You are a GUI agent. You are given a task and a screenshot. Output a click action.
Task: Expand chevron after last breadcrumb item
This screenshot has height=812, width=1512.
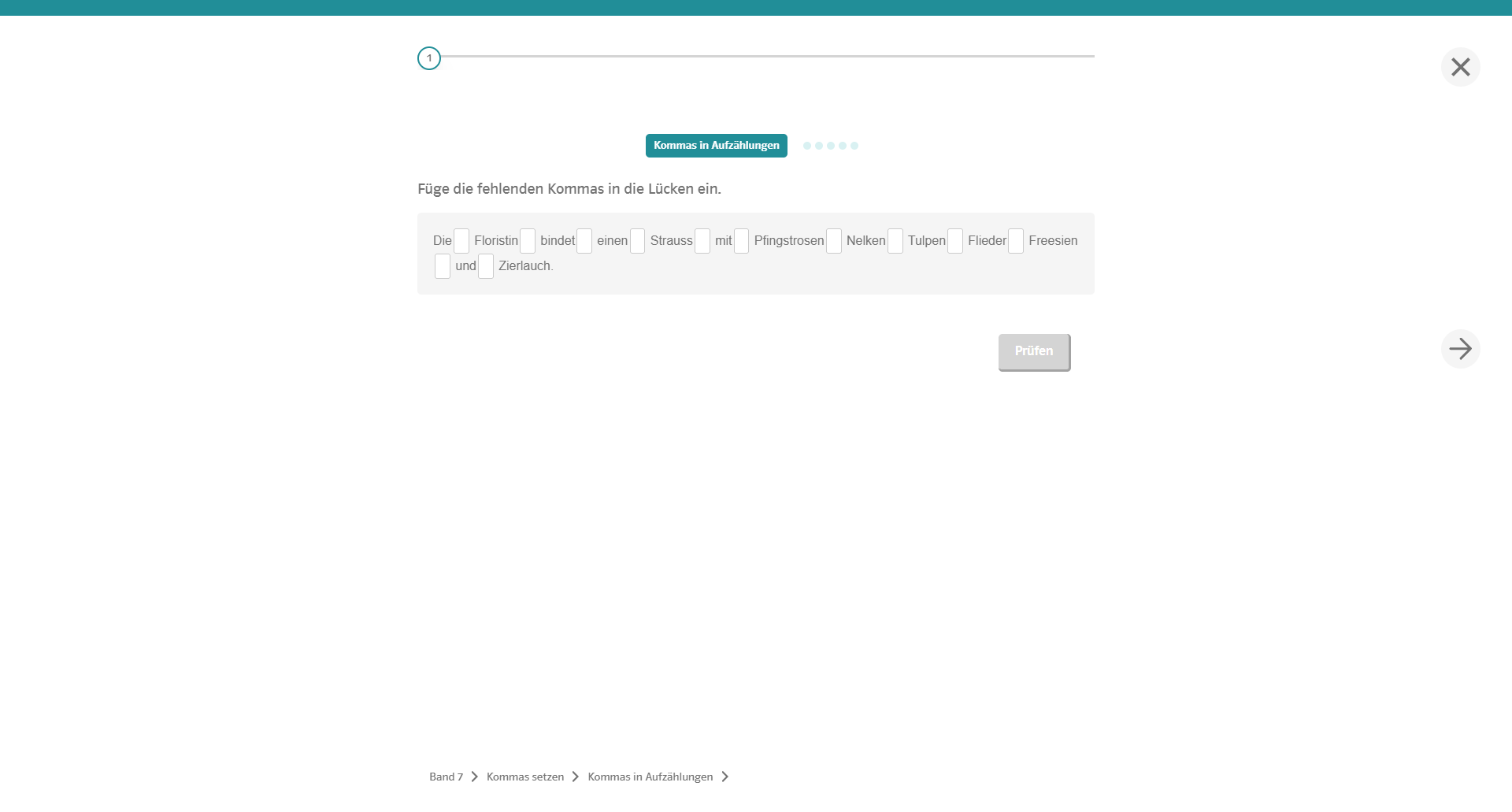click(x=725, y=777)
